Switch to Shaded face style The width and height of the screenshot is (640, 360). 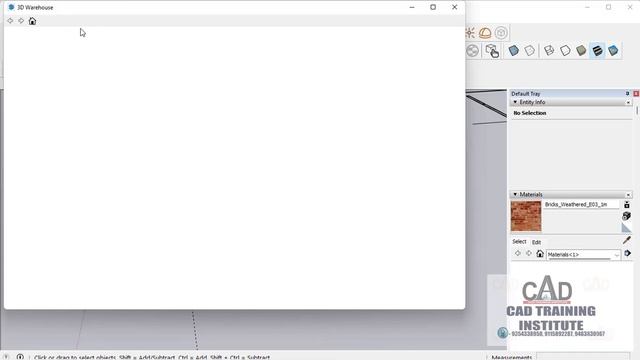(x=581, y=51)
